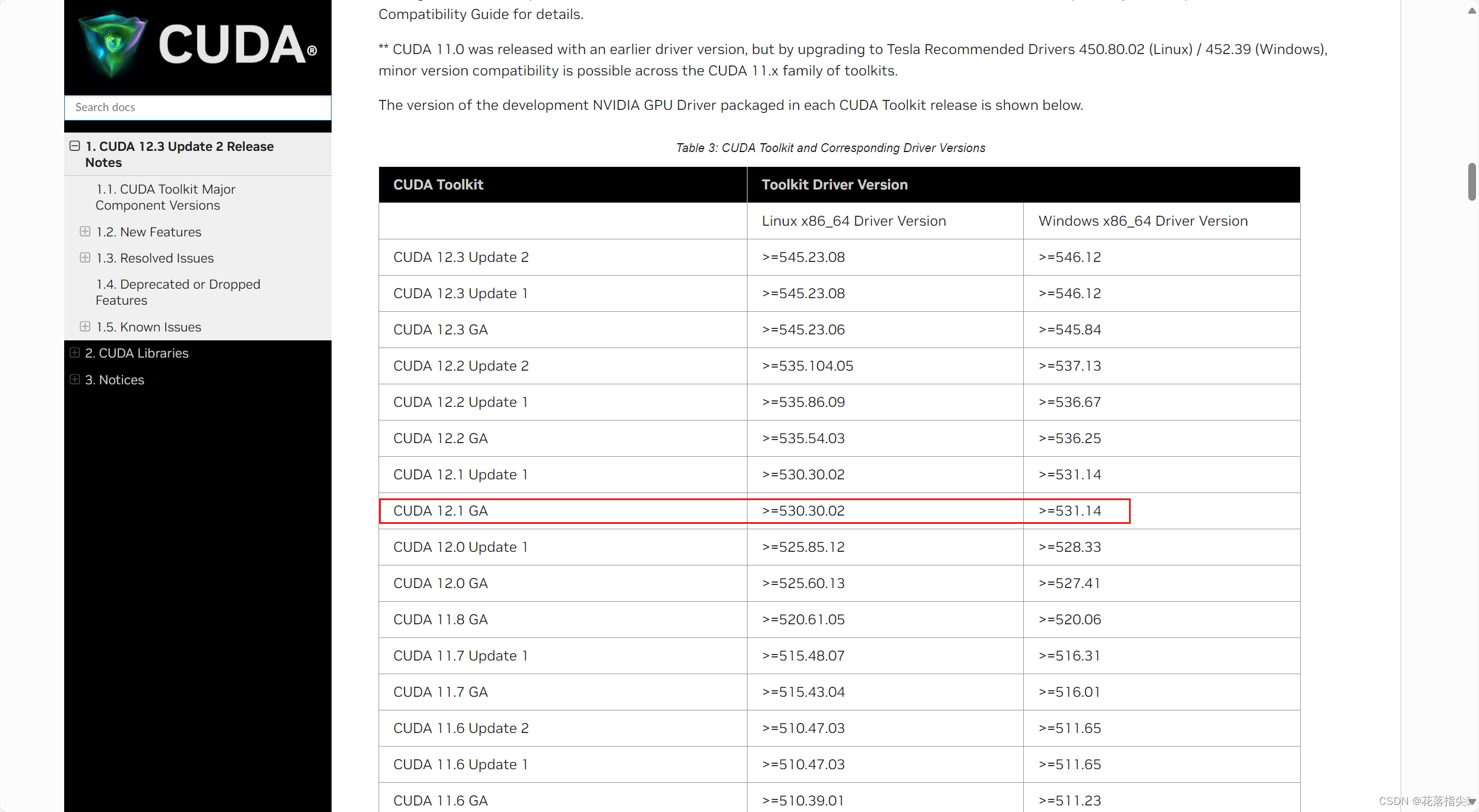Focus the Search docs field
Viewport: 1479px width, 812px height.
[x=198, y=108]
